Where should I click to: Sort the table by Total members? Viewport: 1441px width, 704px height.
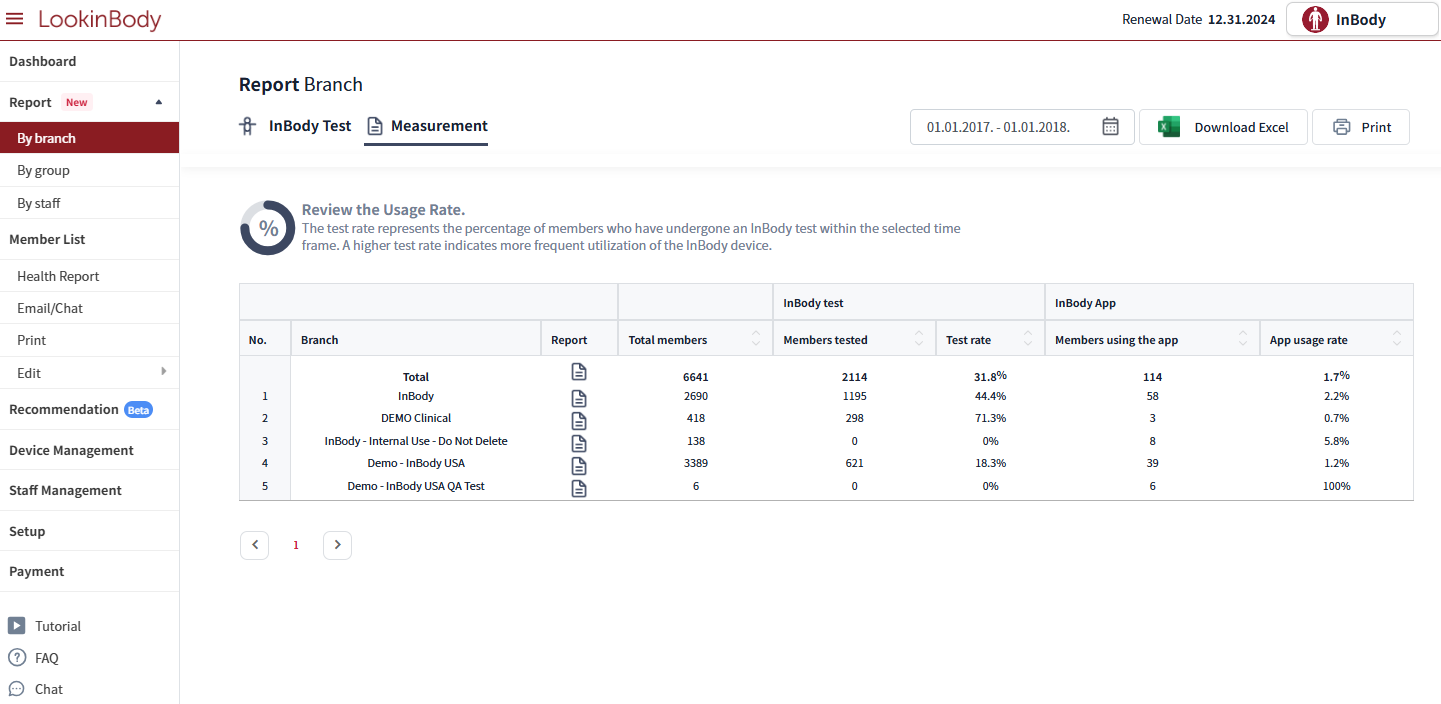click(755, 339)
